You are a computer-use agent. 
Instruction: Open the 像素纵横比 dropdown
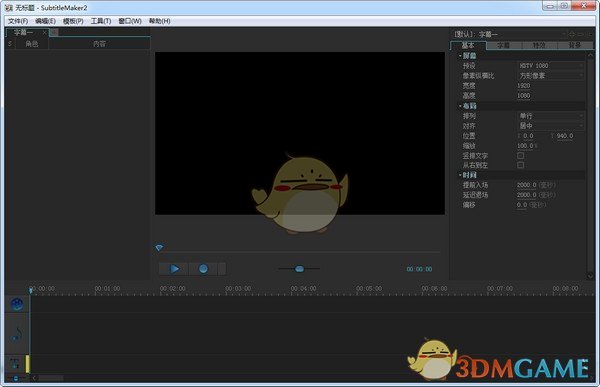coord(551,76)
